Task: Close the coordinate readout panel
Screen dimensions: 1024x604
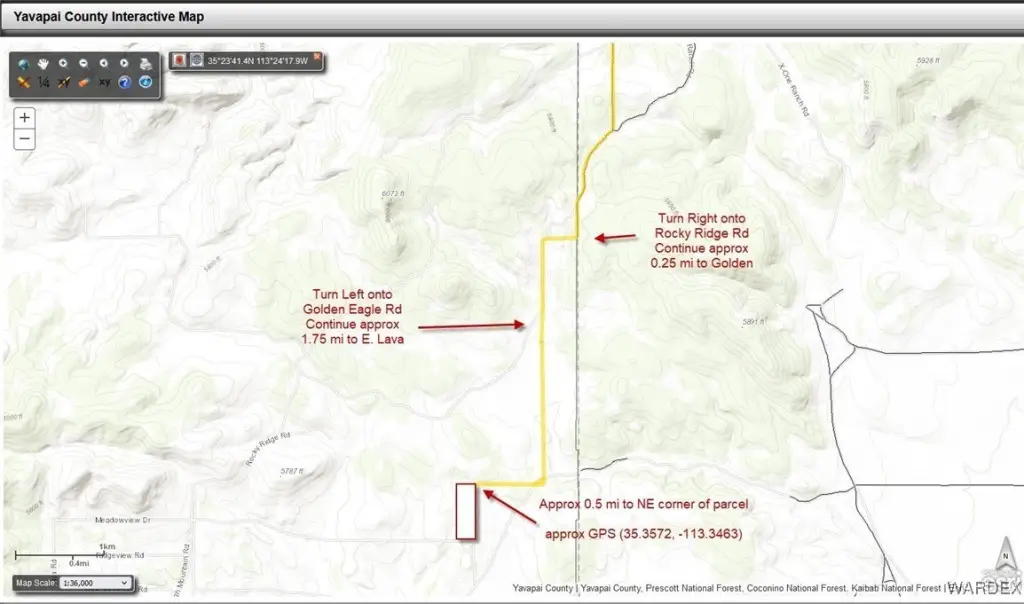Action: 317,57
